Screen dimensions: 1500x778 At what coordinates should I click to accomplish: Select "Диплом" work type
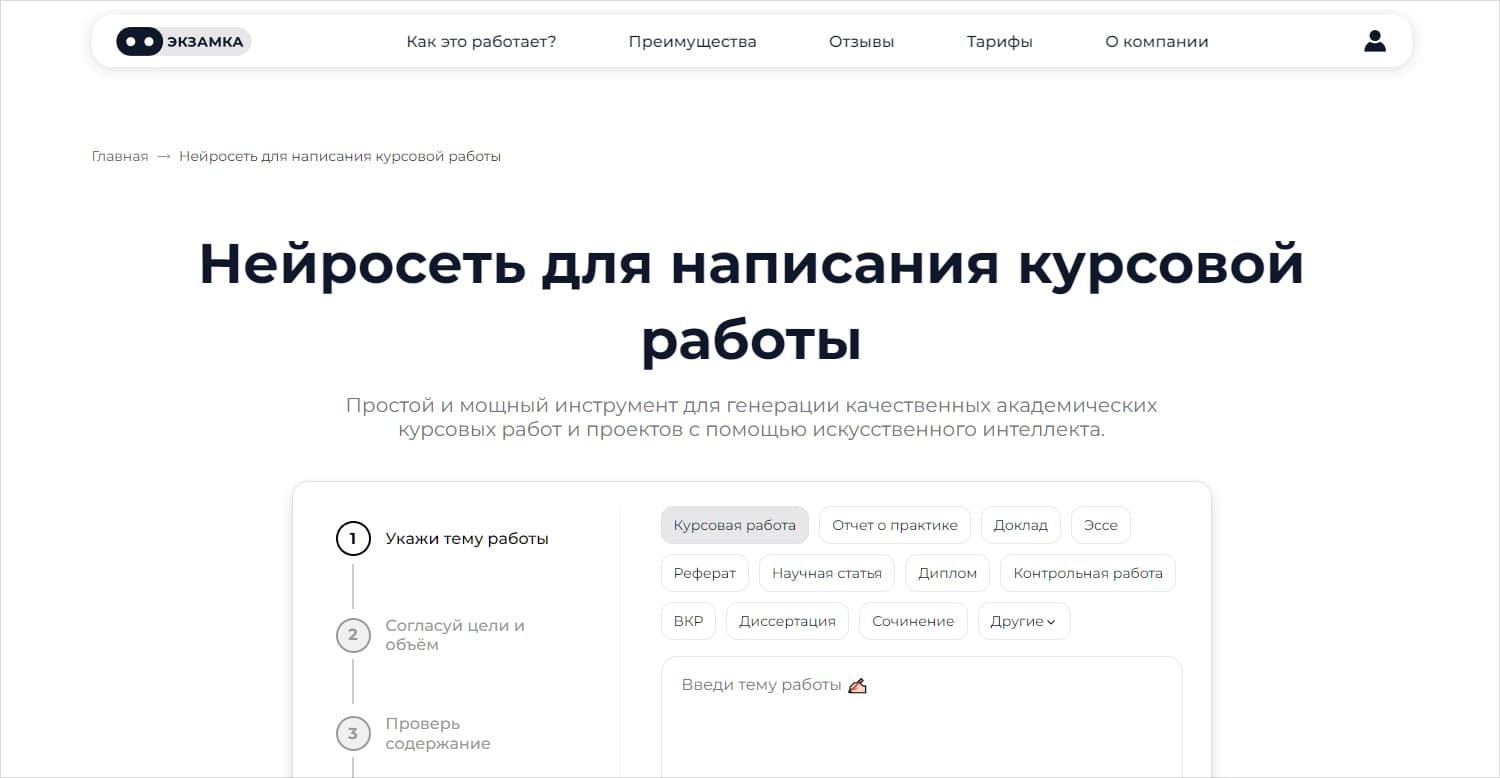point(946,572)
